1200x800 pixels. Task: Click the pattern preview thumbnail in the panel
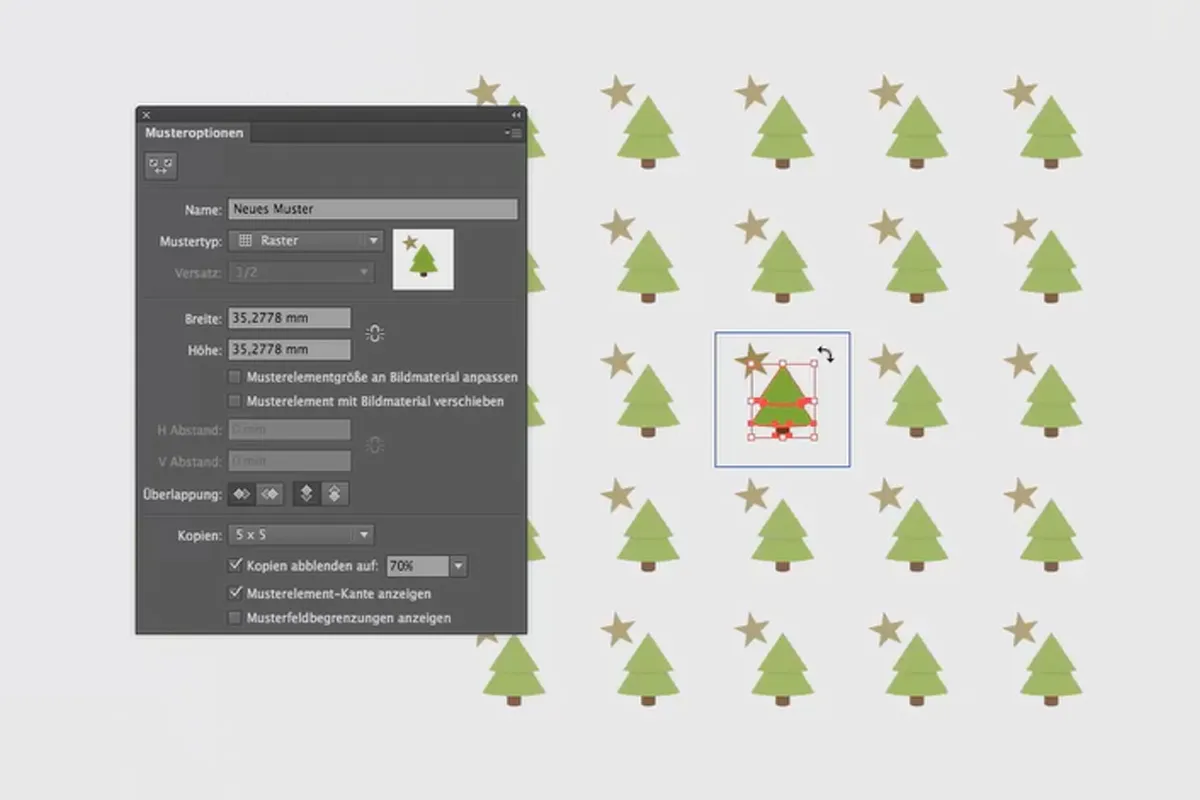pos(423,259)
